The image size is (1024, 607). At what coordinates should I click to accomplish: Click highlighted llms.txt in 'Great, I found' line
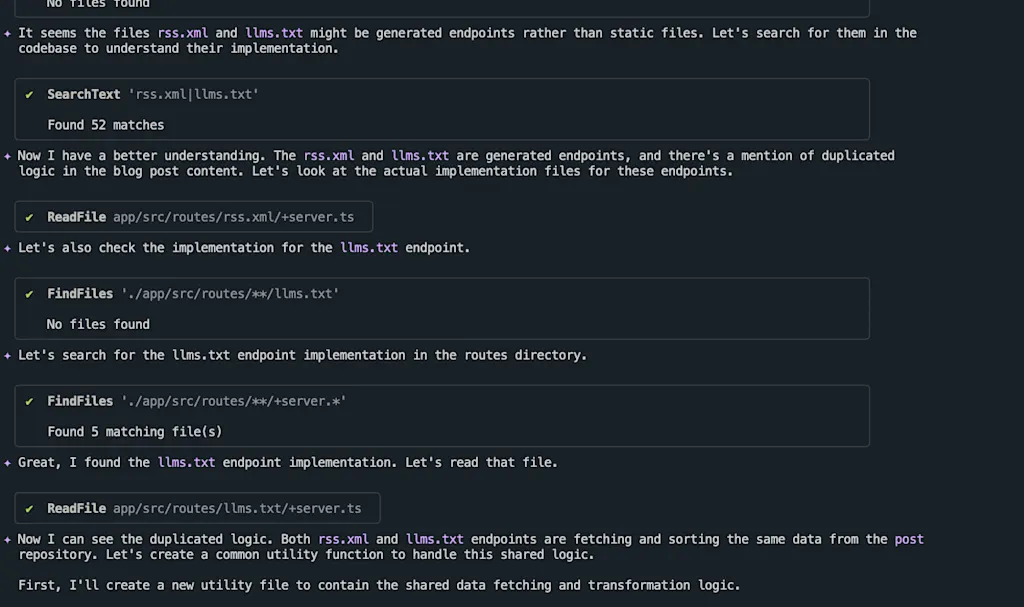pos(186,462)
